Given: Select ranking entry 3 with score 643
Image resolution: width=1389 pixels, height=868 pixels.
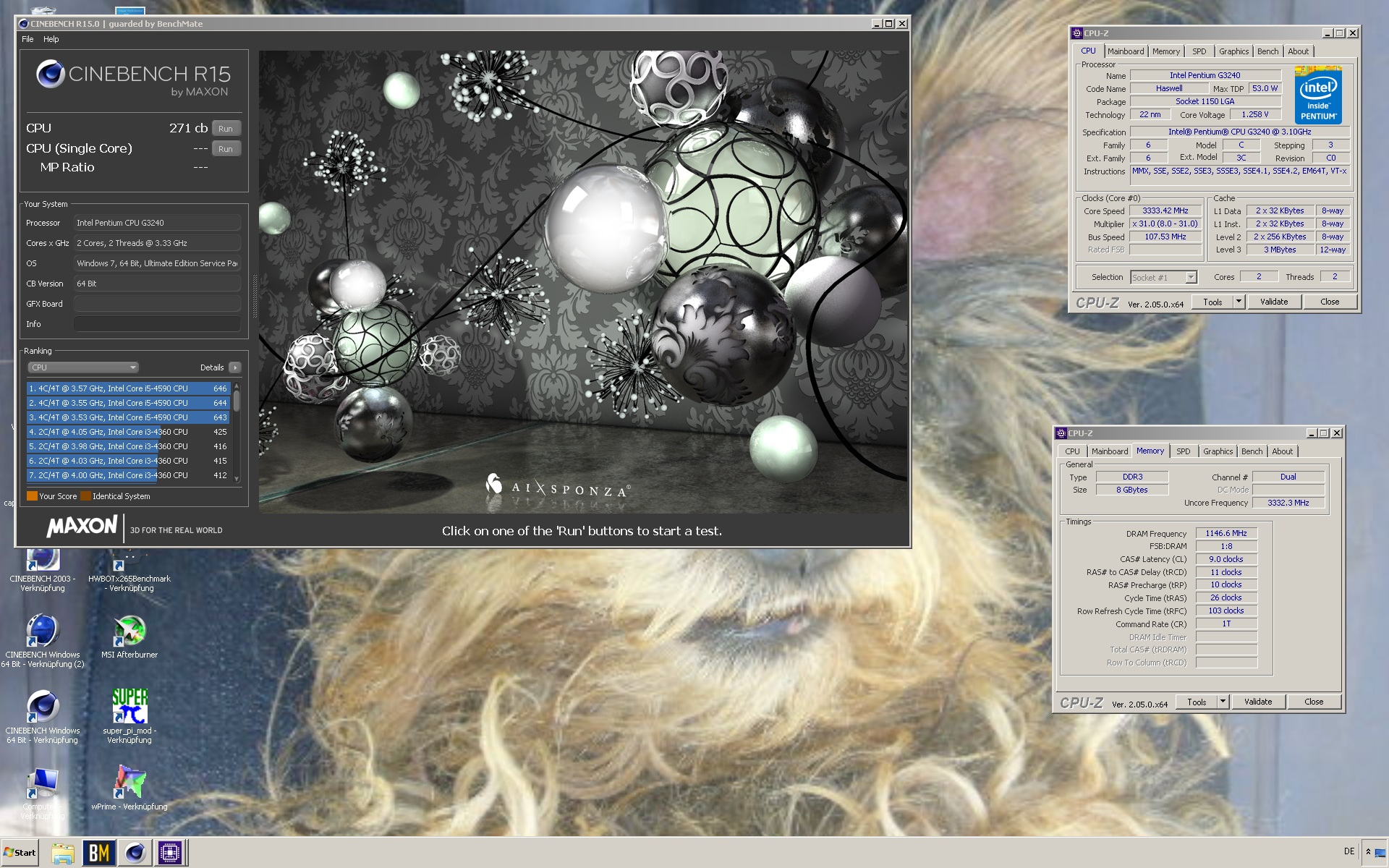Looking at the screenshot, I should (x=128, y=417).
